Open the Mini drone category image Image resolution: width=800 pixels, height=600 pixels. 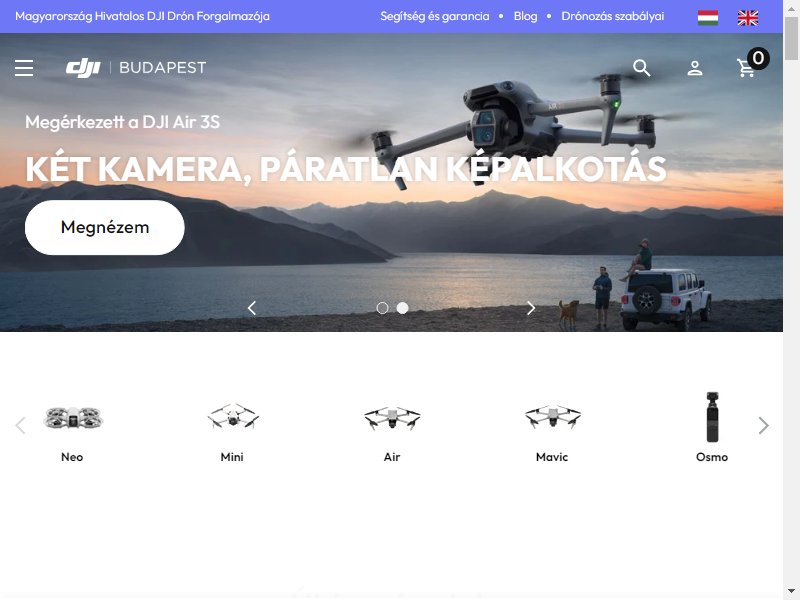[233, 417]
